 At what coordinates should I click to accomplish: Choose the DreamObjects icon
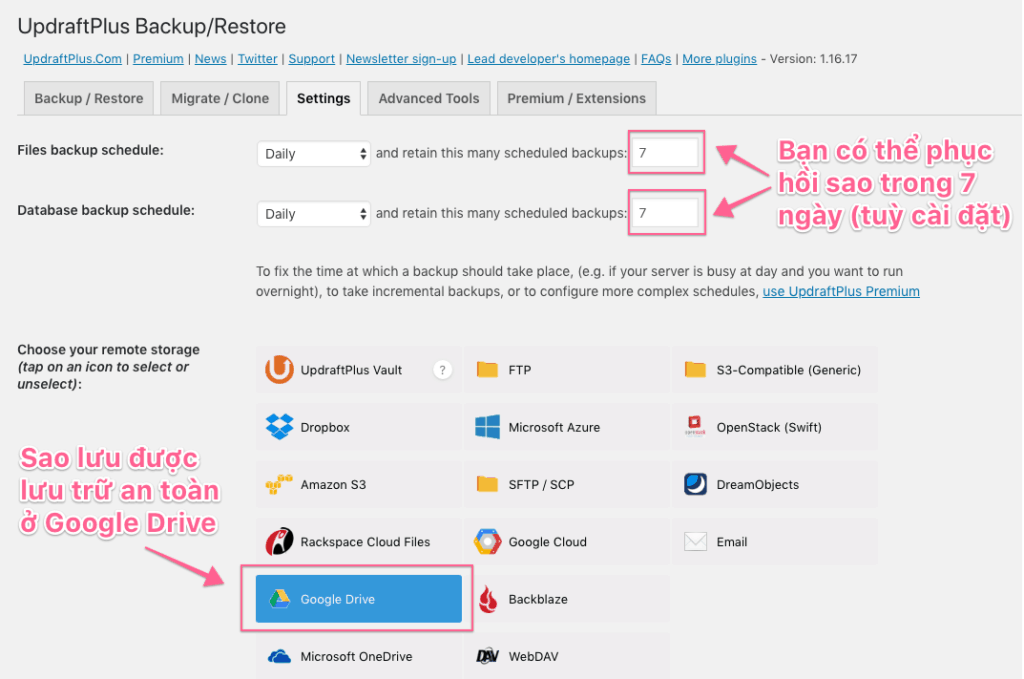pos(696,485)
